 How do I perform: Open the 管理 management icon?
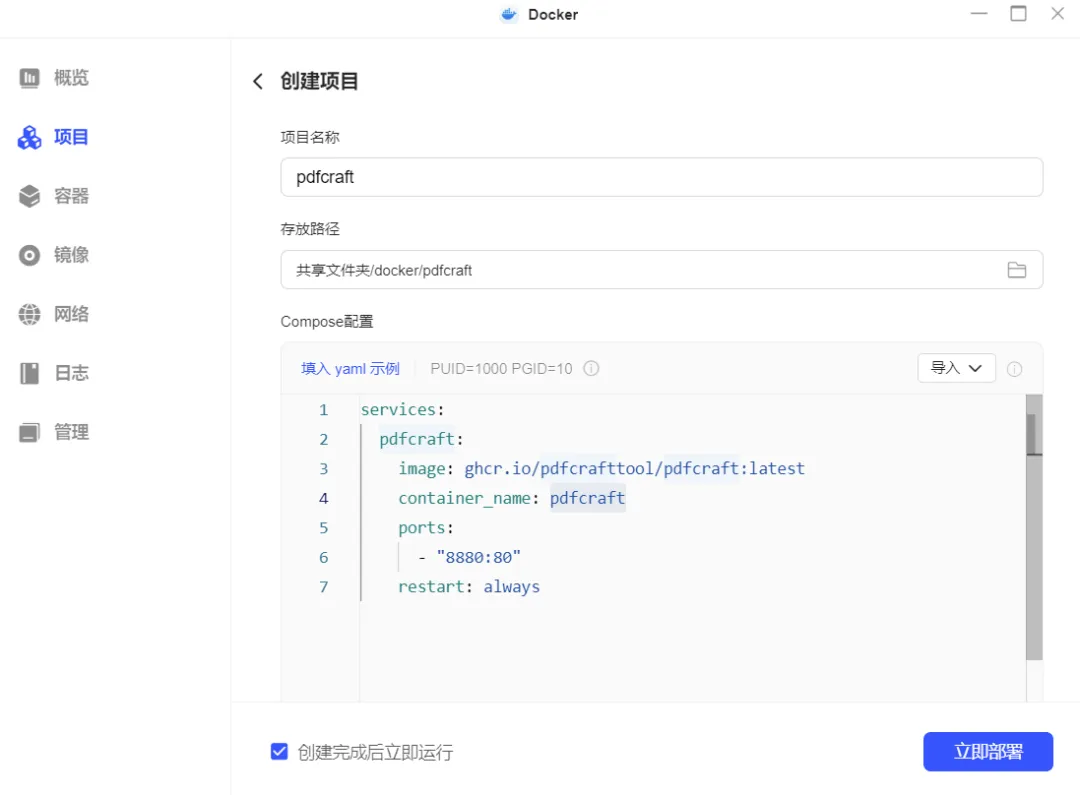(29, 433)
